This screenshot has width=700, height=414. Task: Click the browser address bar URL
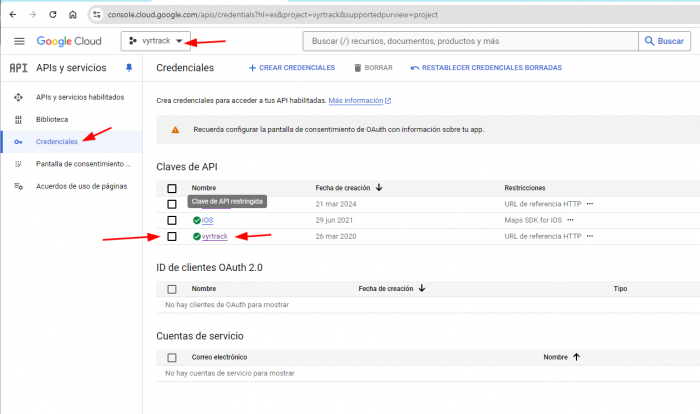coord(272,15)
